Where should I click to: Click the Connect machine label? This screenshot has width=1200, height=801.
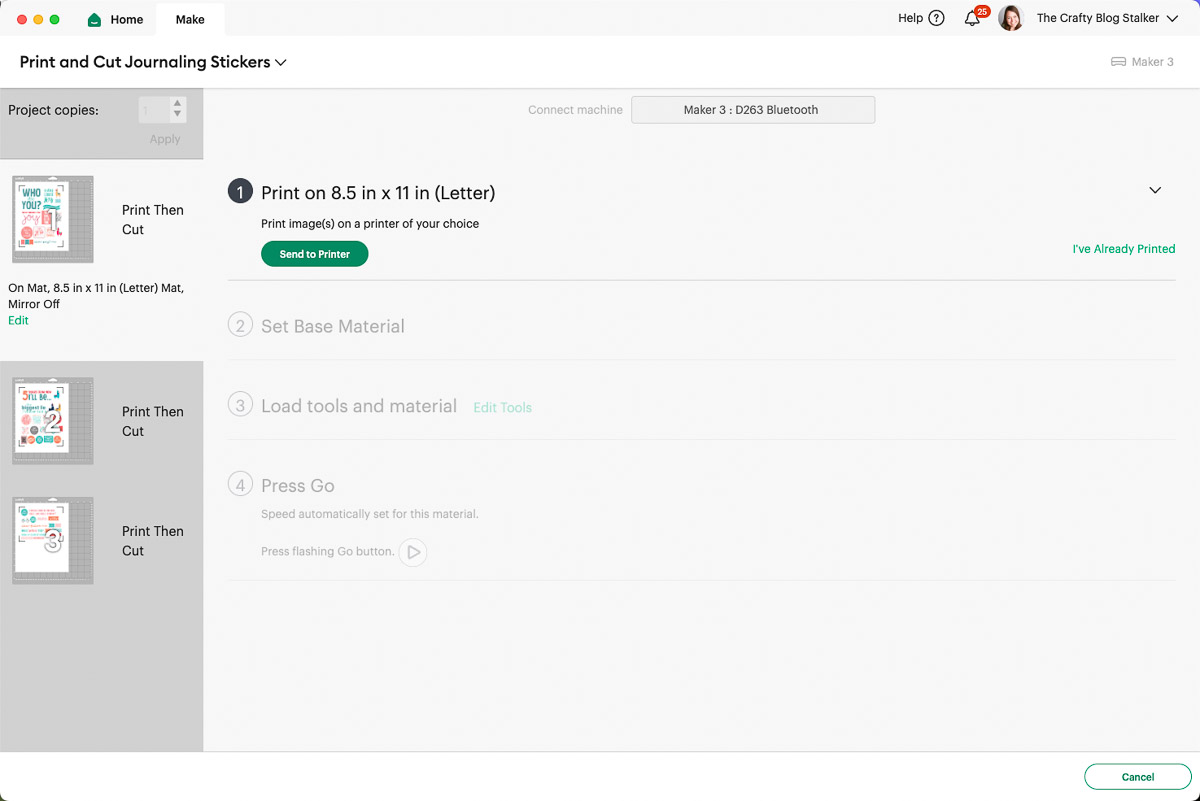tap(575, 110)
